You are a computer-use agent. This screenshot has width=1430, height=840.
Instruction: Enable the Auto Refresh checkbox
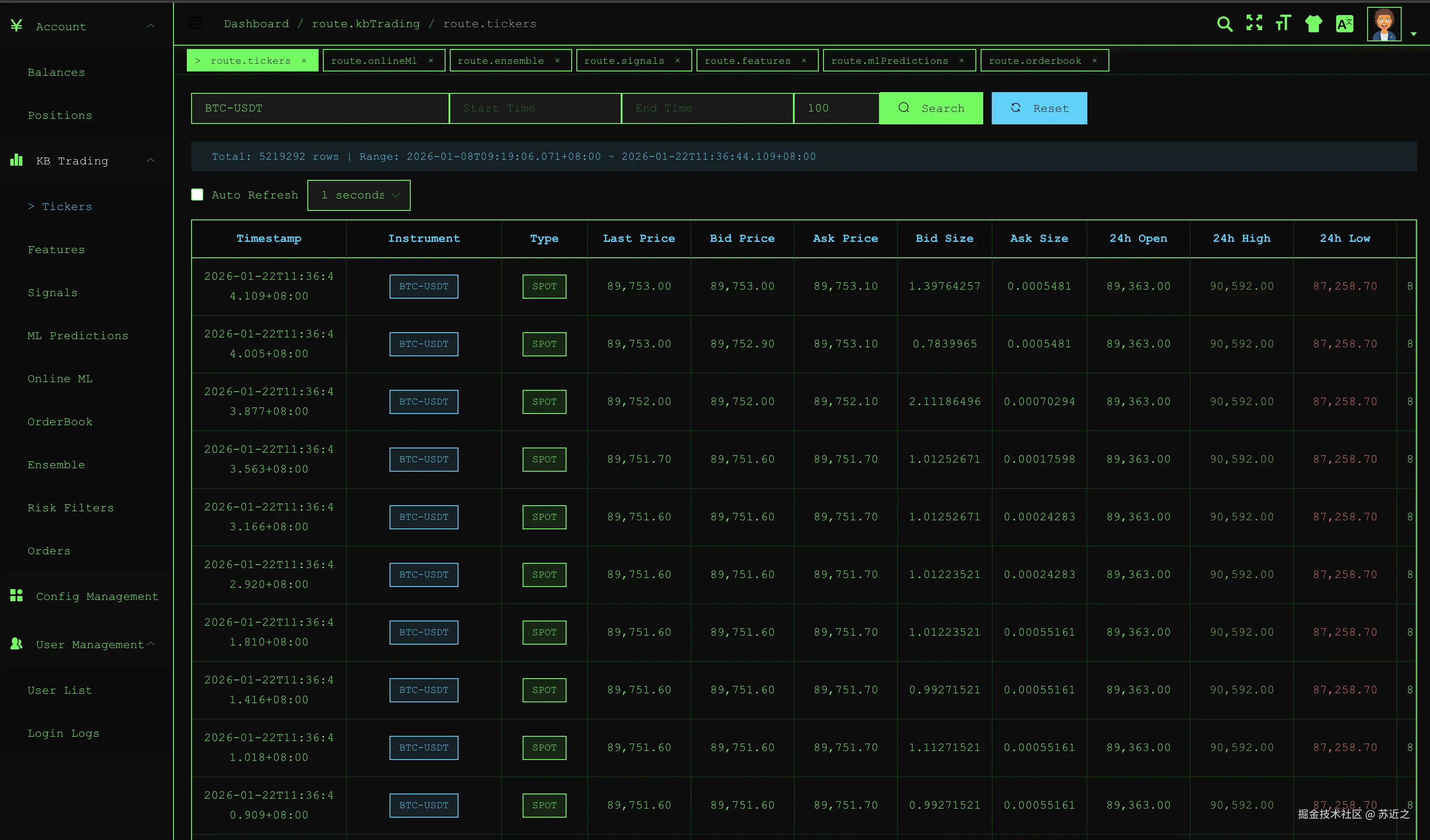198,195
